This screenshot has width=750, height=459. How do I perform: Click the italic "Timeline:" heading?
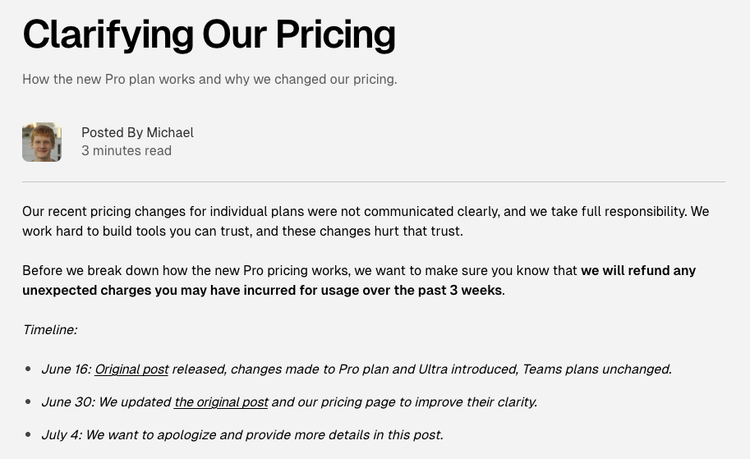pyautogui.click(x=50, y=329)
